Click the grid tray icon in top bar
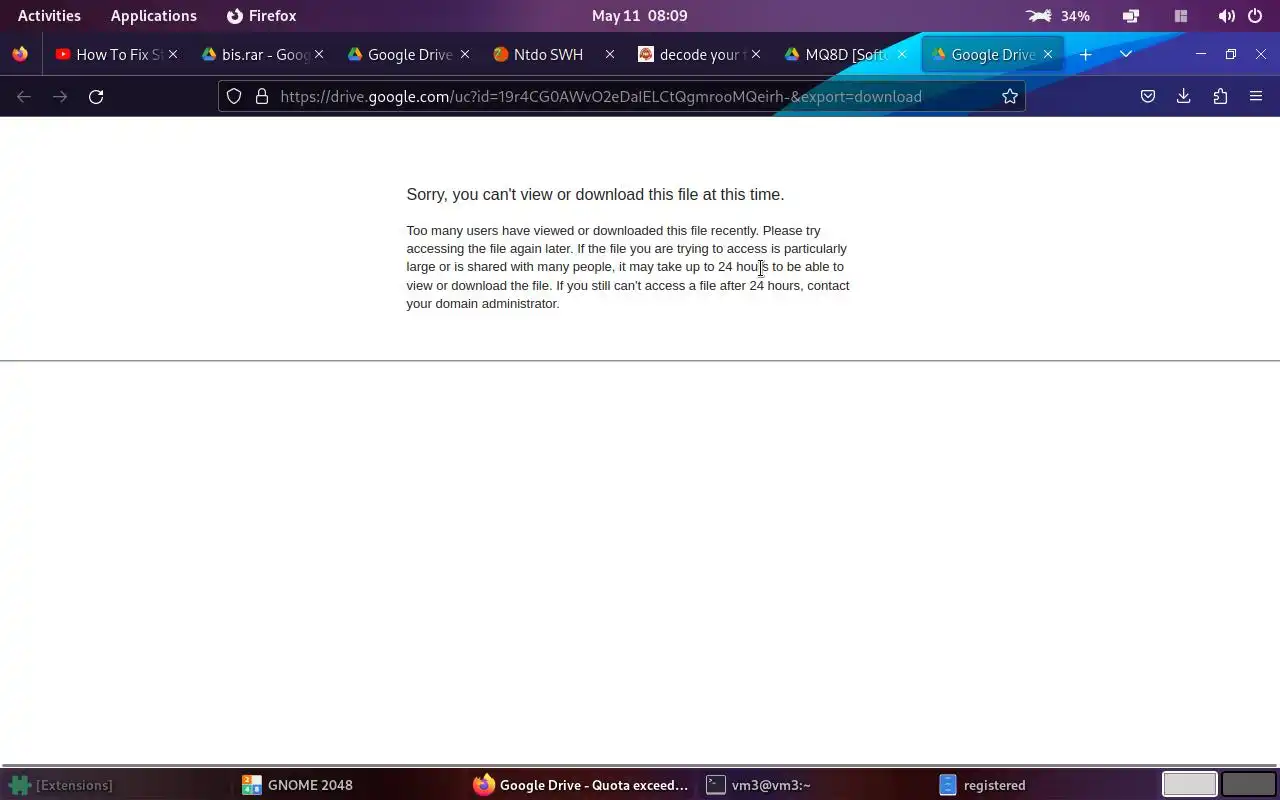This screenshot has width=1280, height=800. [x=1181, y=16]
